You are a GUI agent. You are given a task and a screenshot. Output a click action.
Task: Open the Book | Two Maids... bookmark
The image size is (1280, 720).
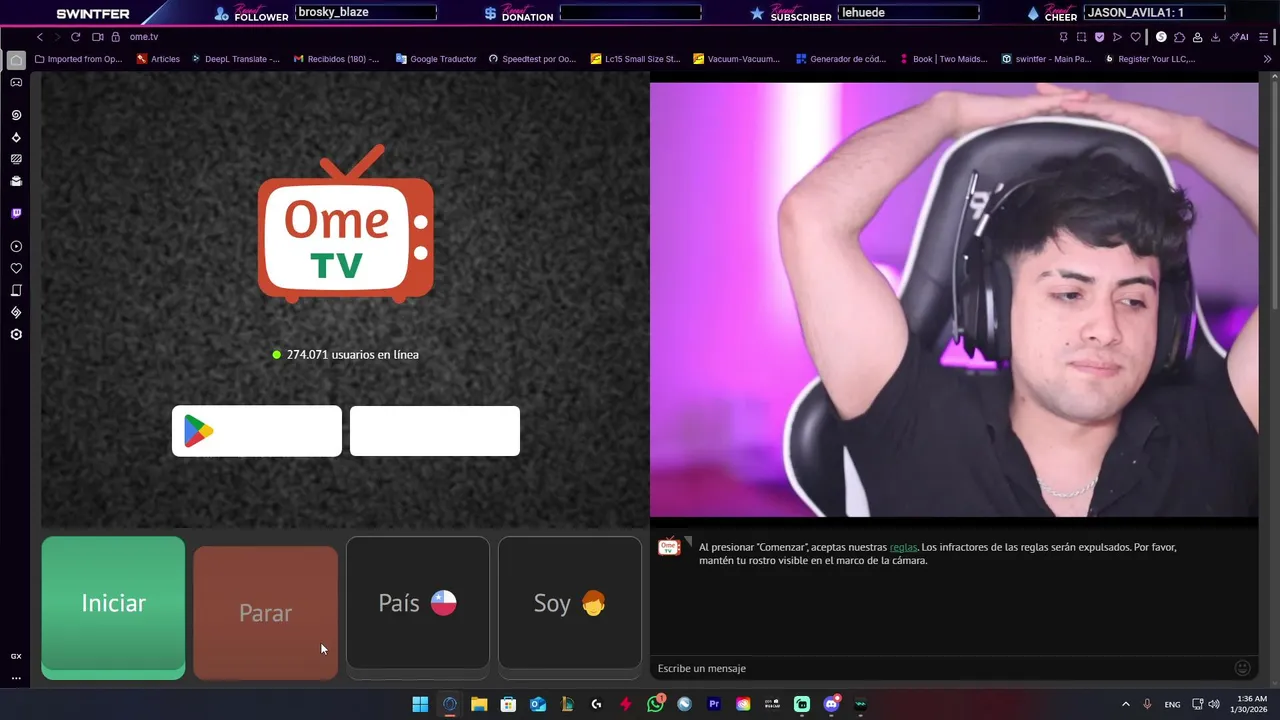tap(943, 59)
